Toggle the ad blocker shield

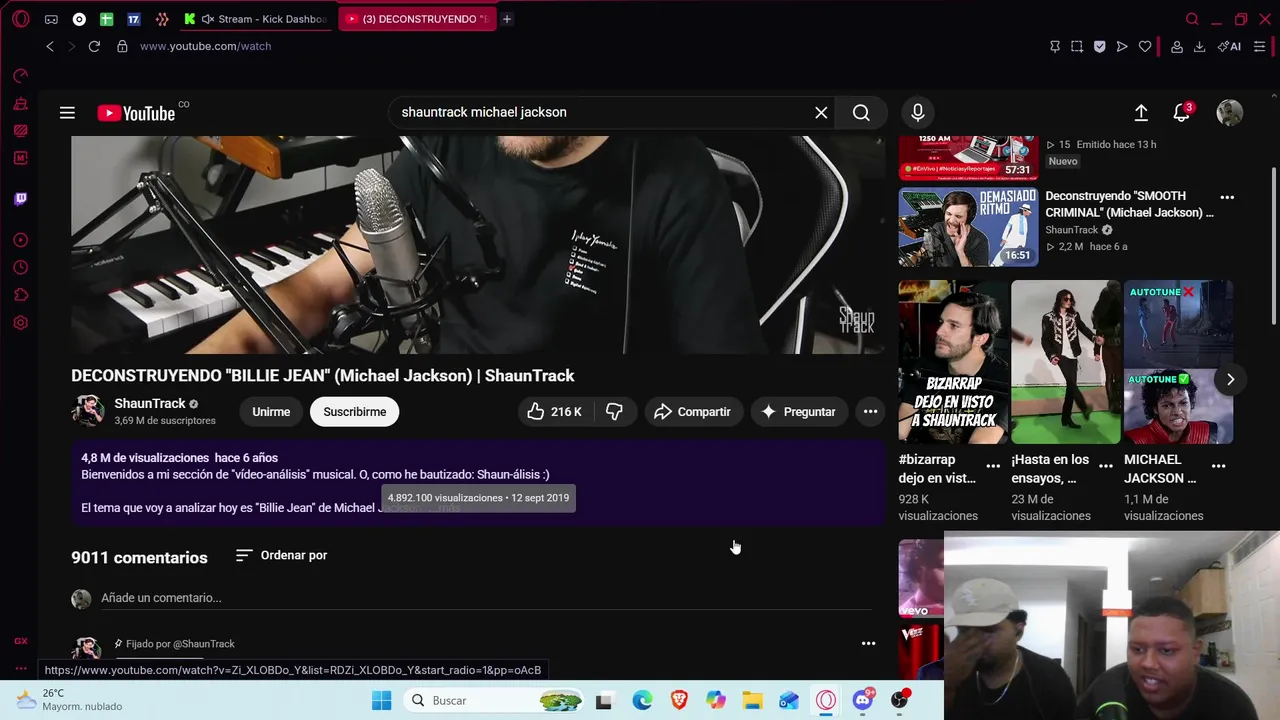1099,46
